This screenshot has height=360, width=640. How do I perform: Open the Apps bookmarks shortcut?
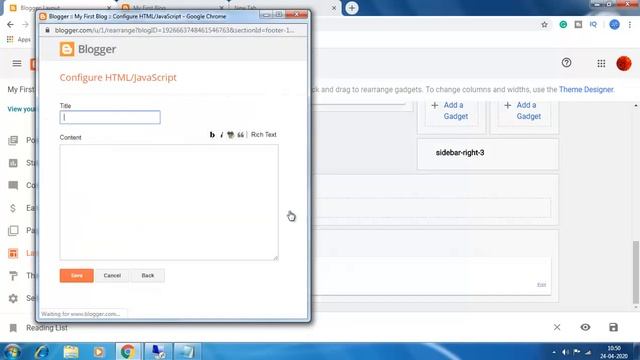[19, 40]
